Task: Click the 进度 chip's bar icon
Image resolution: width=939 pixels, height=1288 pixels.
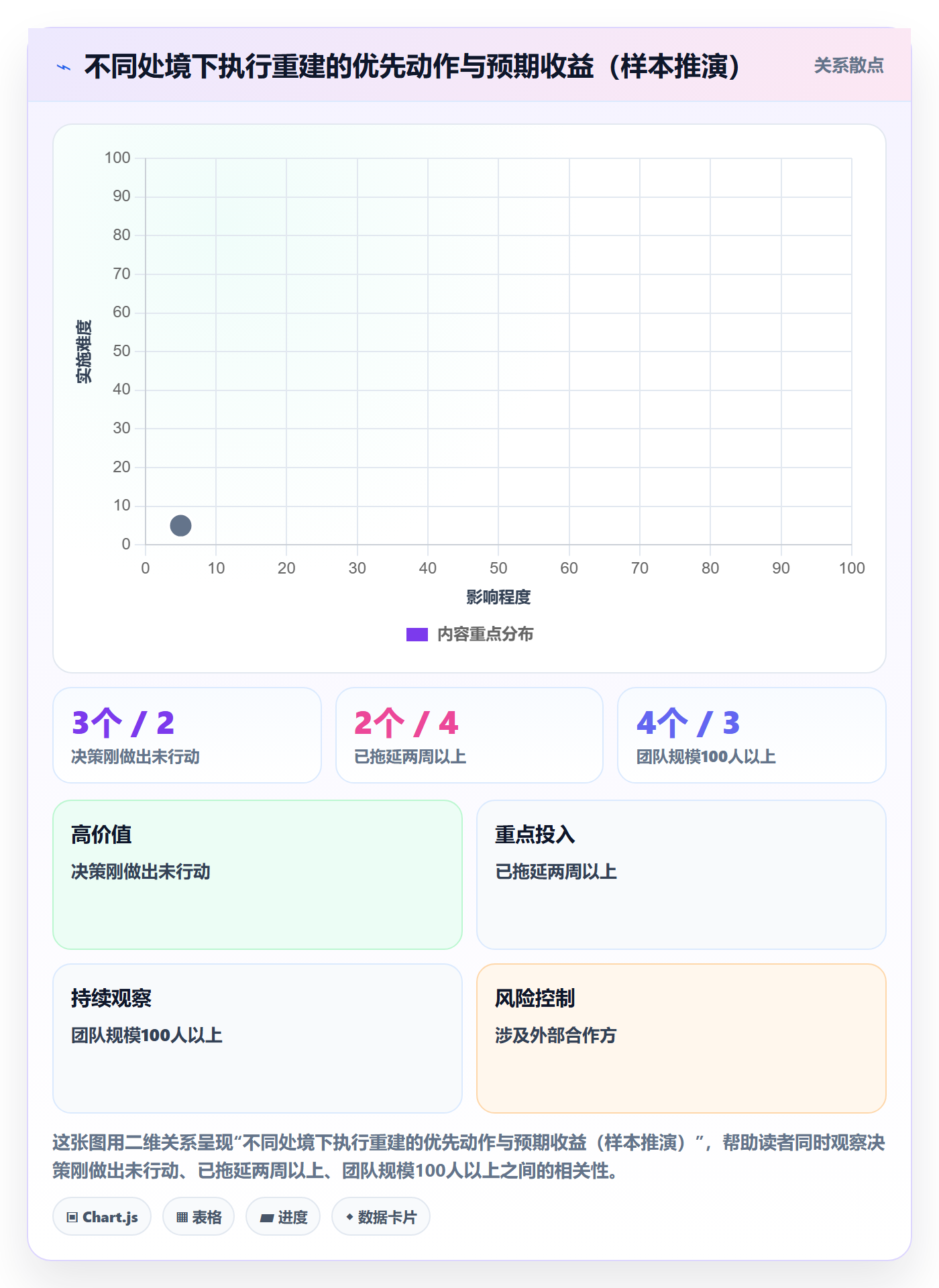Action: pos(267,1218)
